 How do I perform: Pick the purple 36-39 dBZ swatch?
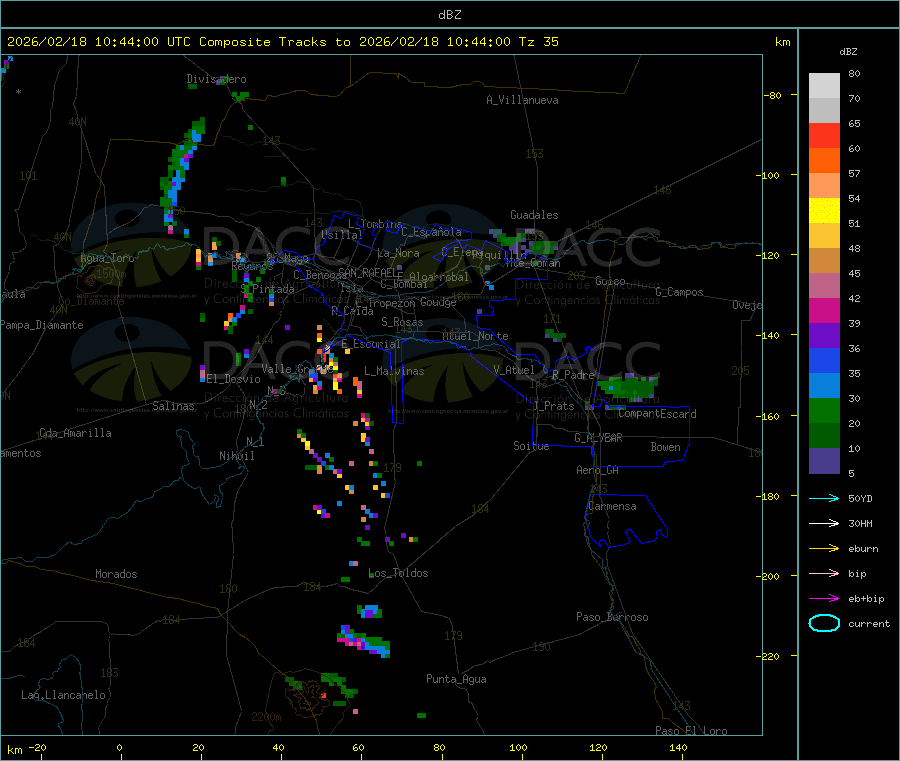[x=824, y=336]
